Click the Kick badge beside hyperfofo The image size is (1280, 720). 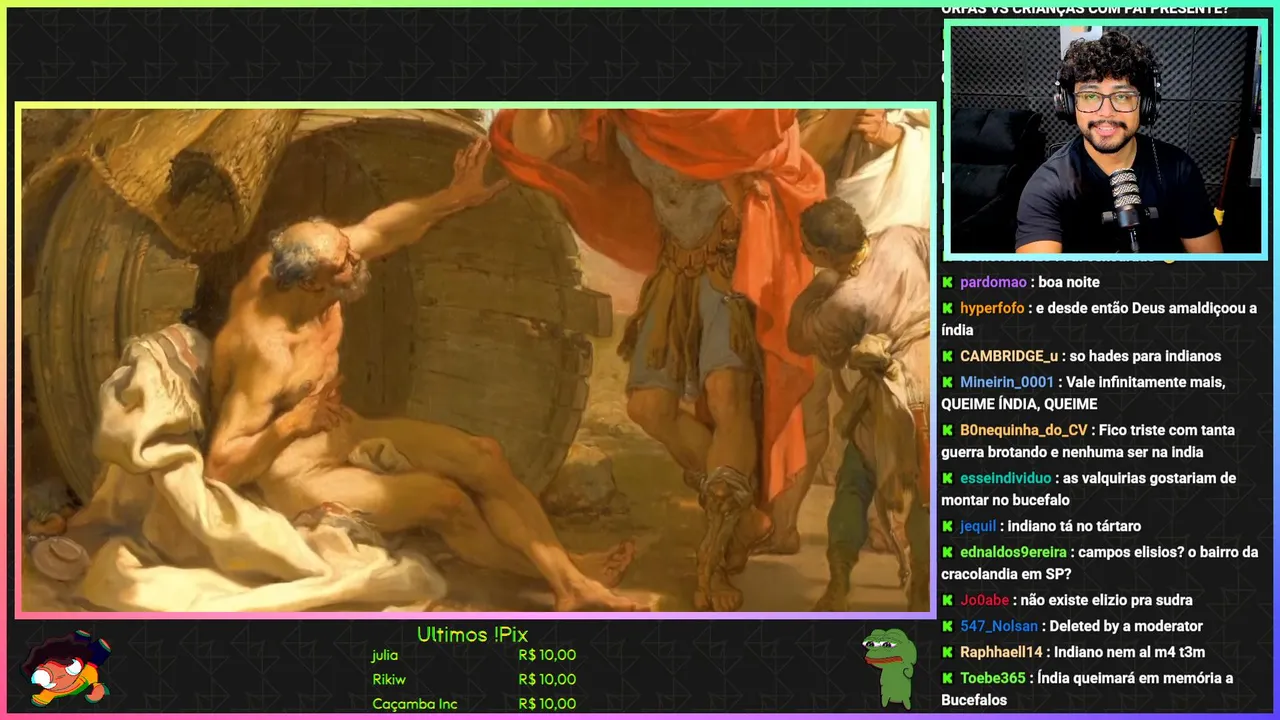(x=947, y=309)
